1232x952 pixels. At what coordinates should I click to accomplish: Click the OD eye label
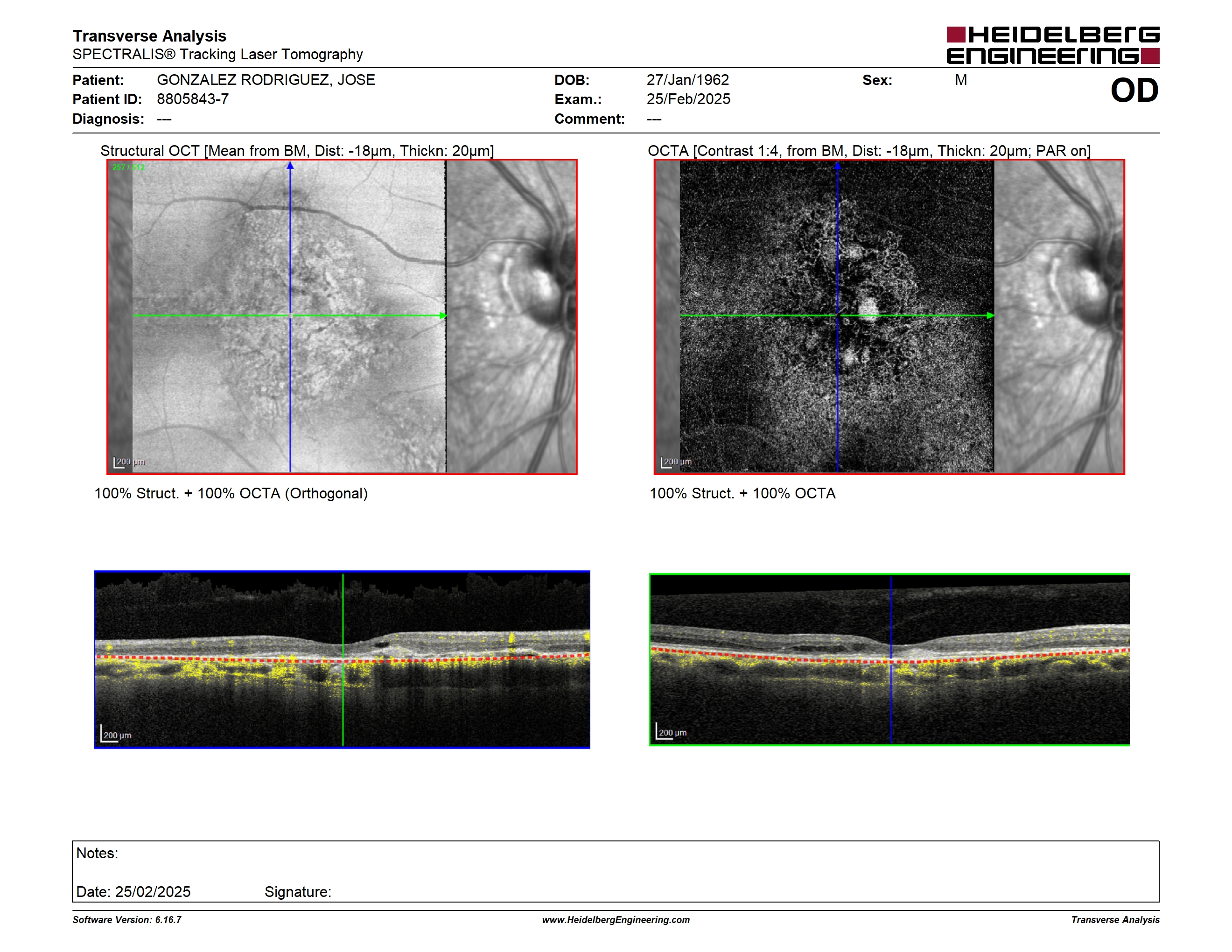[1134, 90]
